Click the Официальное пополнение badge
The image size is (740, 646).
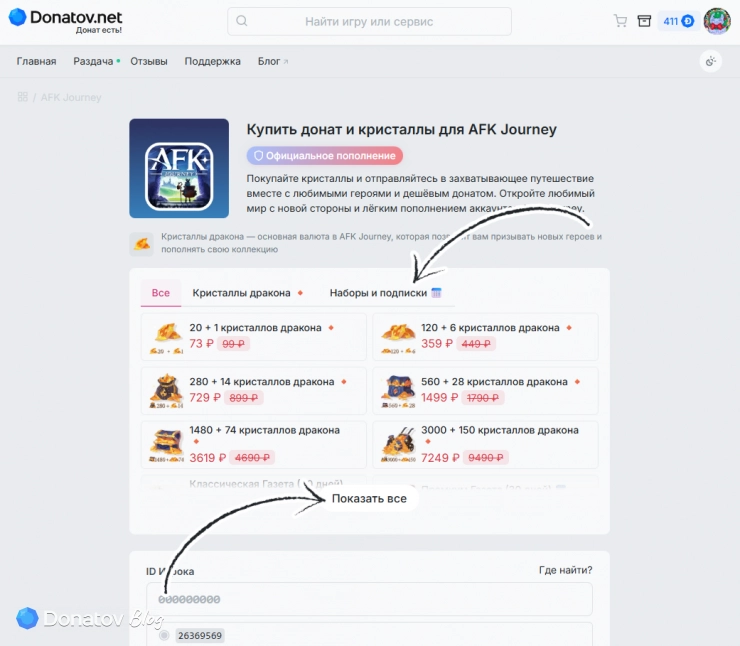pyautogui.click(x=325, y=156)
